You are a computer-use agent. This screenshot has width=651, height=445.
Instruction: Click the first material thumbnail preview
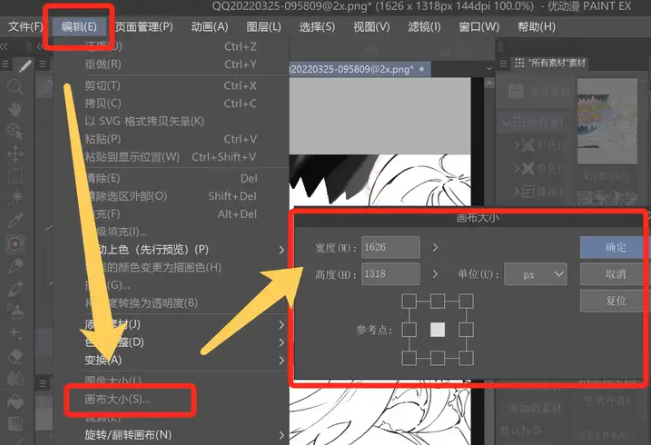coord(607,121)
